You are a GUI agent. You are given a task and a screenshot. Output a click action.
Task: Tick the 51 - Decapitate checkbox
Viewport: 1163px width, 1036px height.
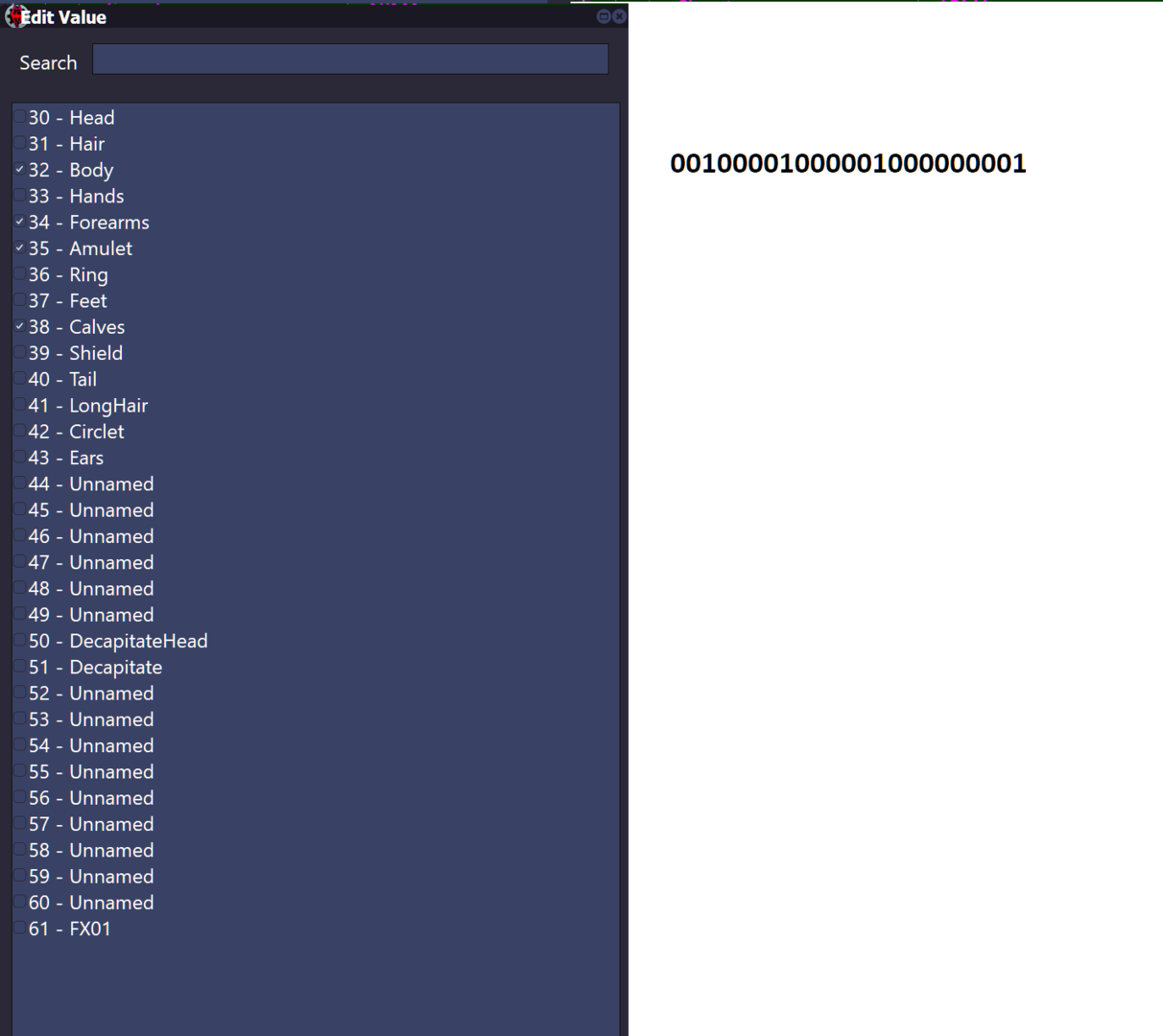[19, 666]
